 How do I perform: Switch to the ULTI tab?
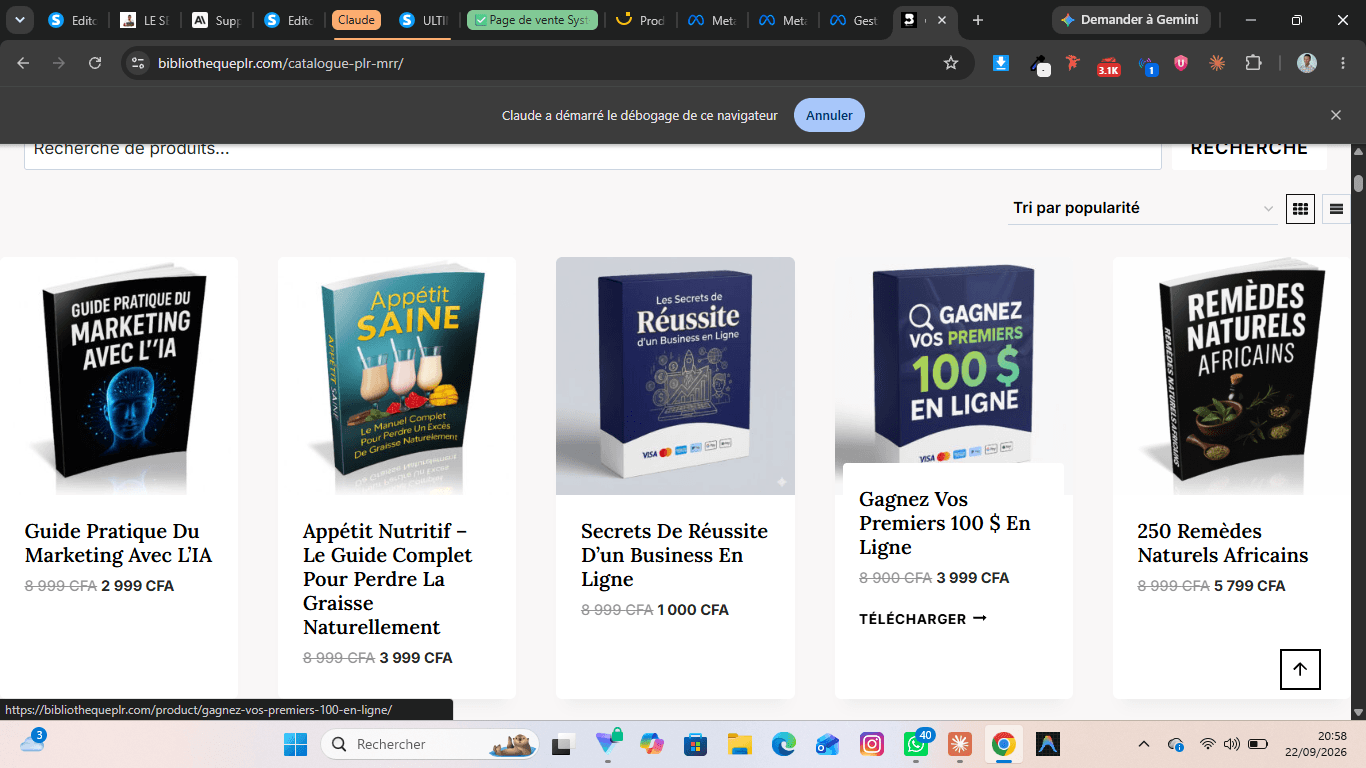click(x=424, y=20)
